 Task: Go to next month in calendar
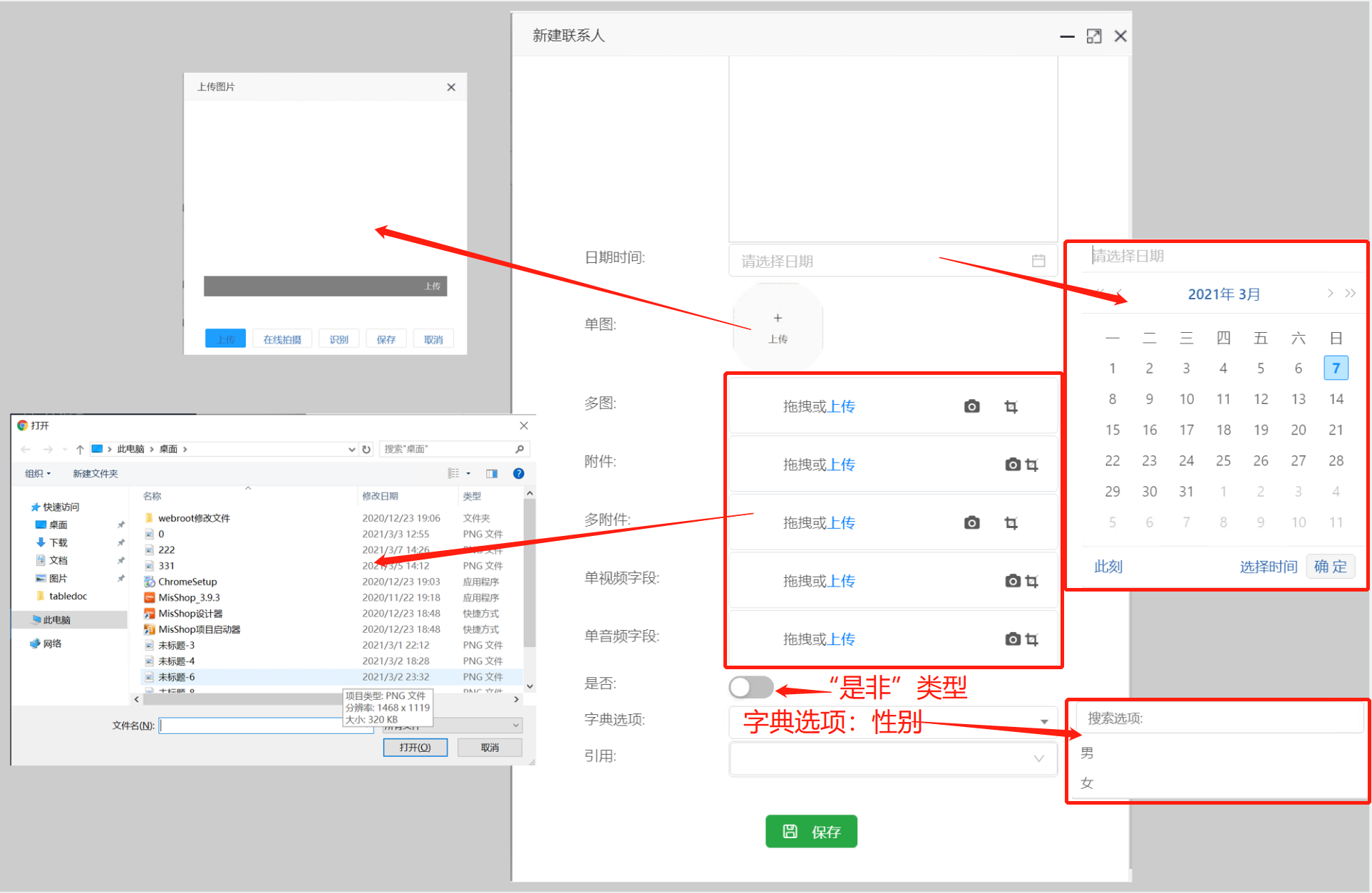(1330, 293)
